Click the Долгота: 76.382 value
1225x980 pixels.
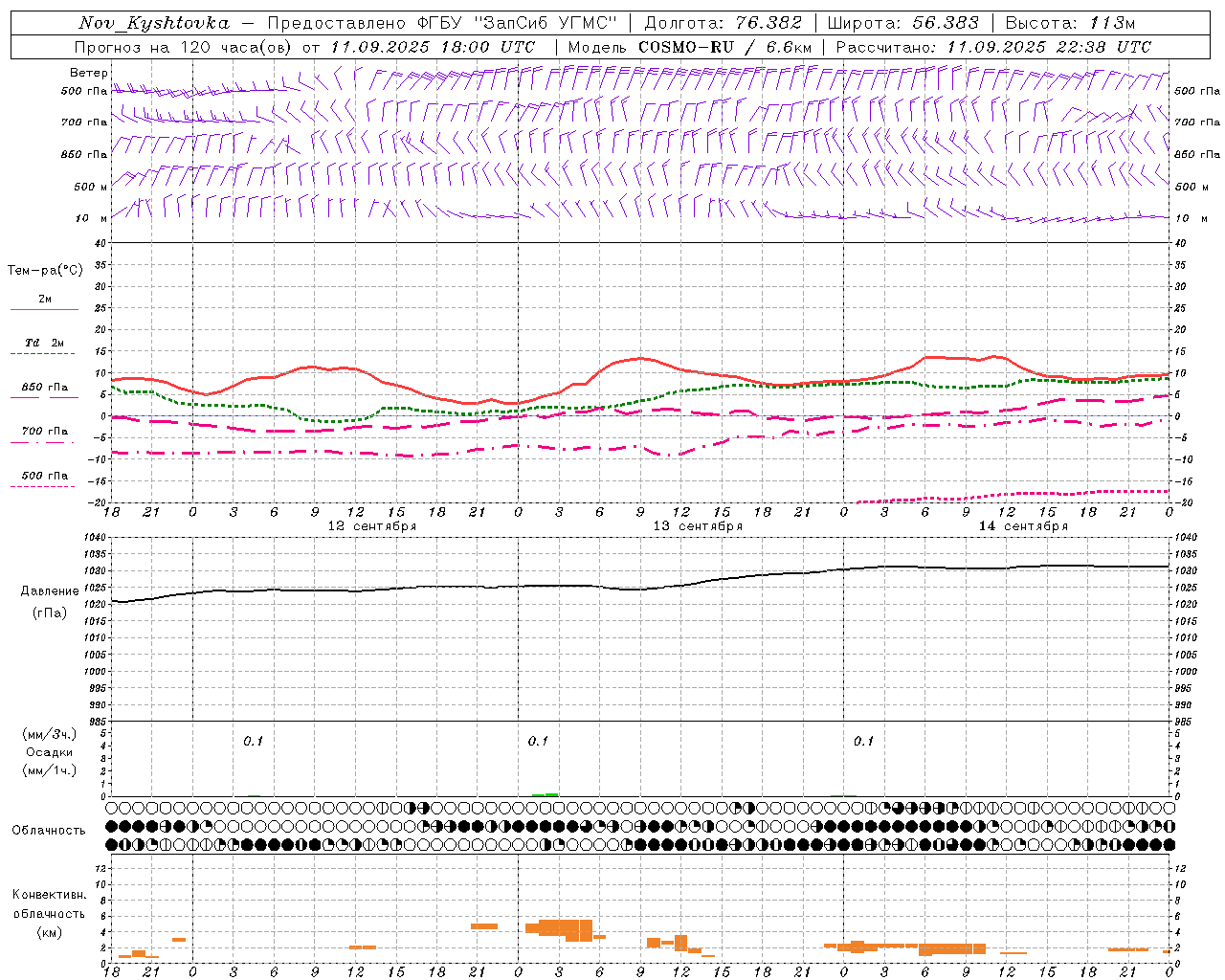point(724,23)
